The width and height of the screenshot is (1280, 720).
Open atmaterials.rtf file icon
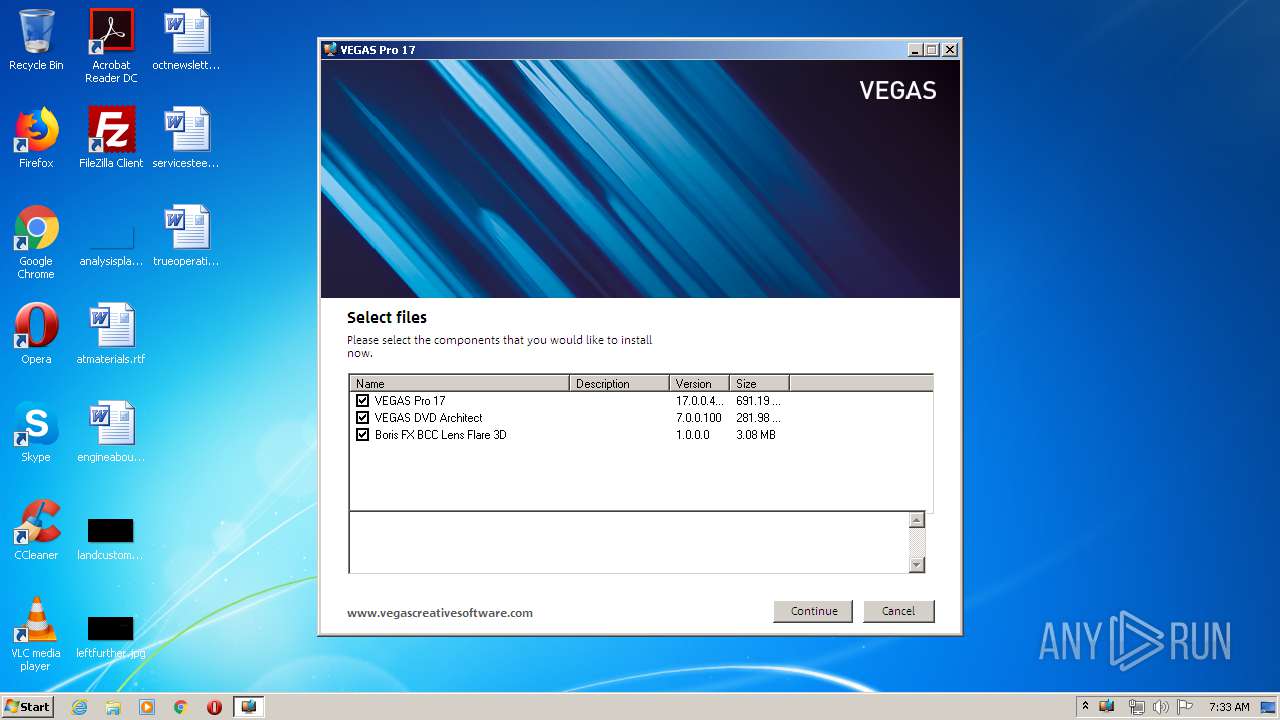[111, 334]
